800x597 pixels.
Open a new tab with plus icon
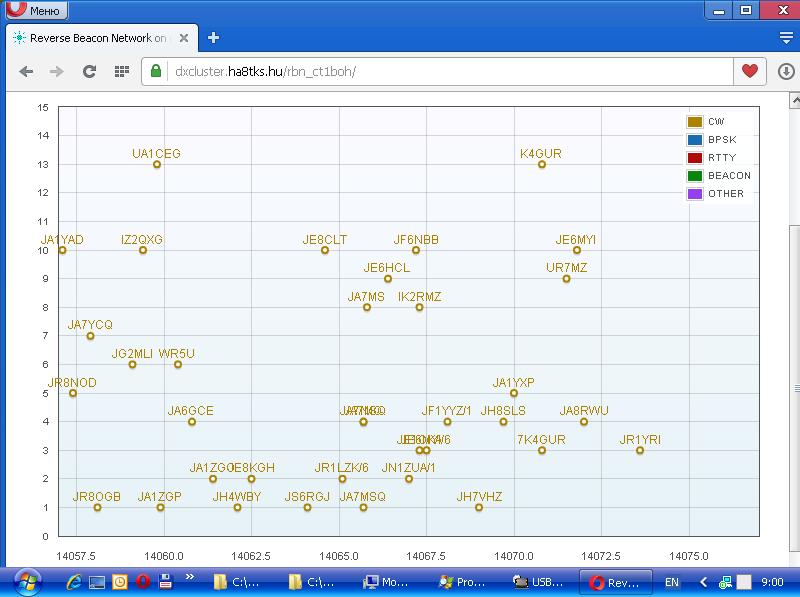213,38
